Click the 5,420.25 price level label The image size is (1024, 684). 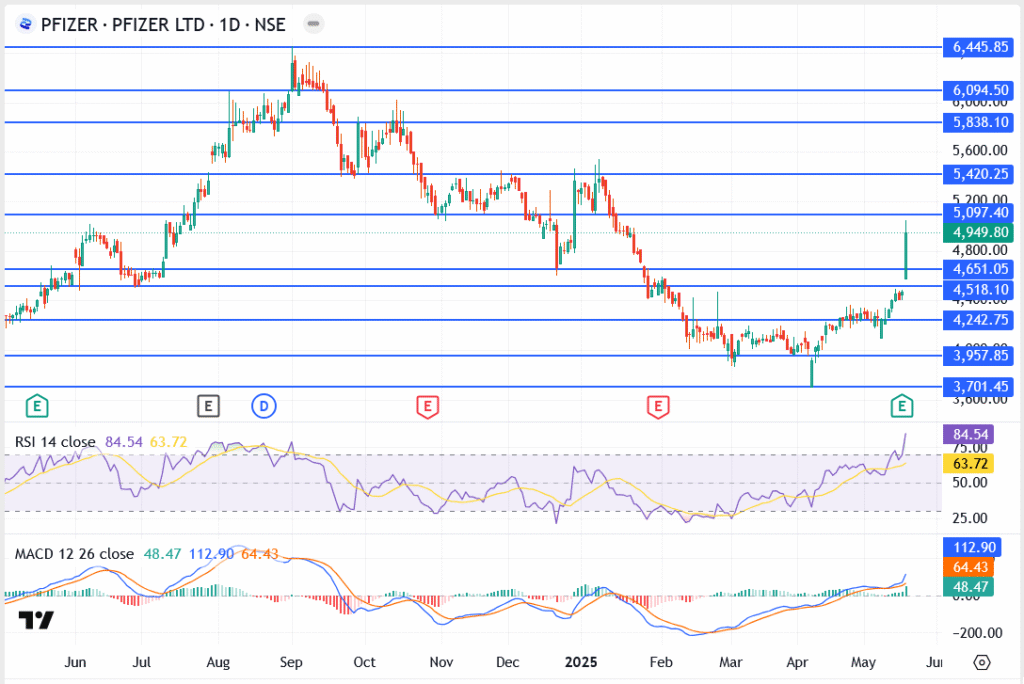(978, 174)
